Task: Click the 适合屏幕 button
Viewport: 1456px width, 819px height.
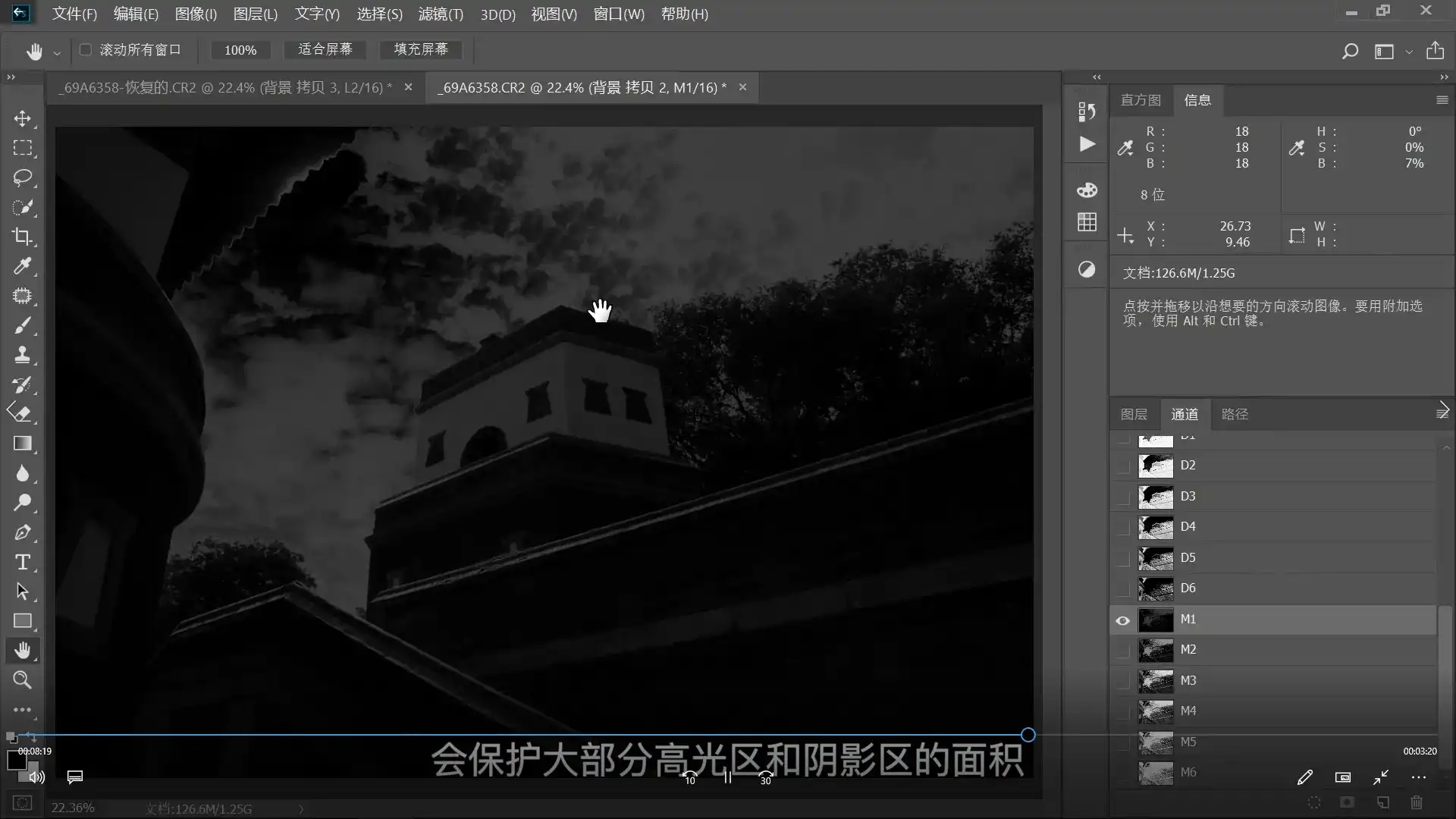Action: tap(325, 49)
